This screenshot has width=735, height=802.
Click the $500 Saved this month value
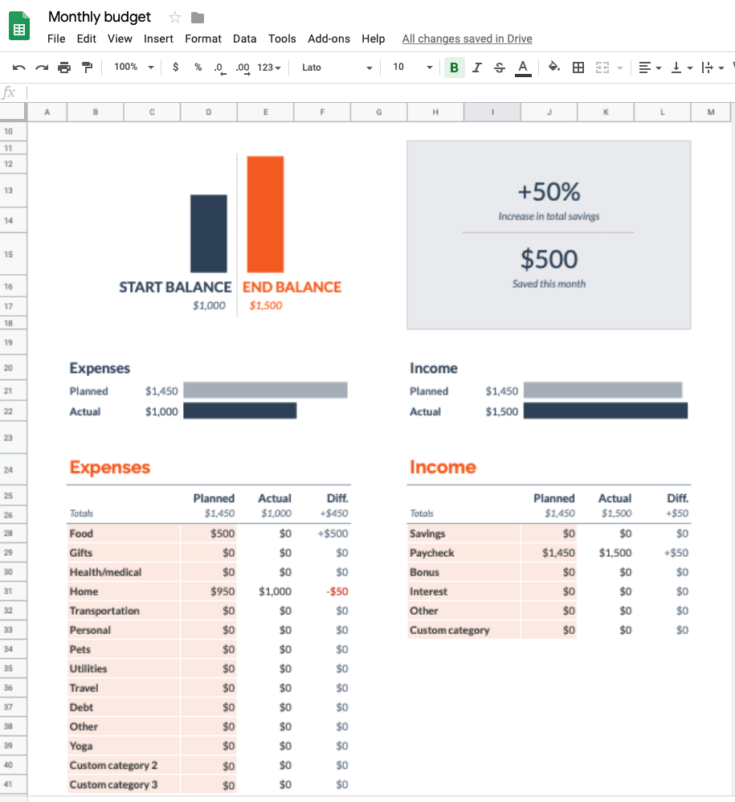[x=549, y=259]
